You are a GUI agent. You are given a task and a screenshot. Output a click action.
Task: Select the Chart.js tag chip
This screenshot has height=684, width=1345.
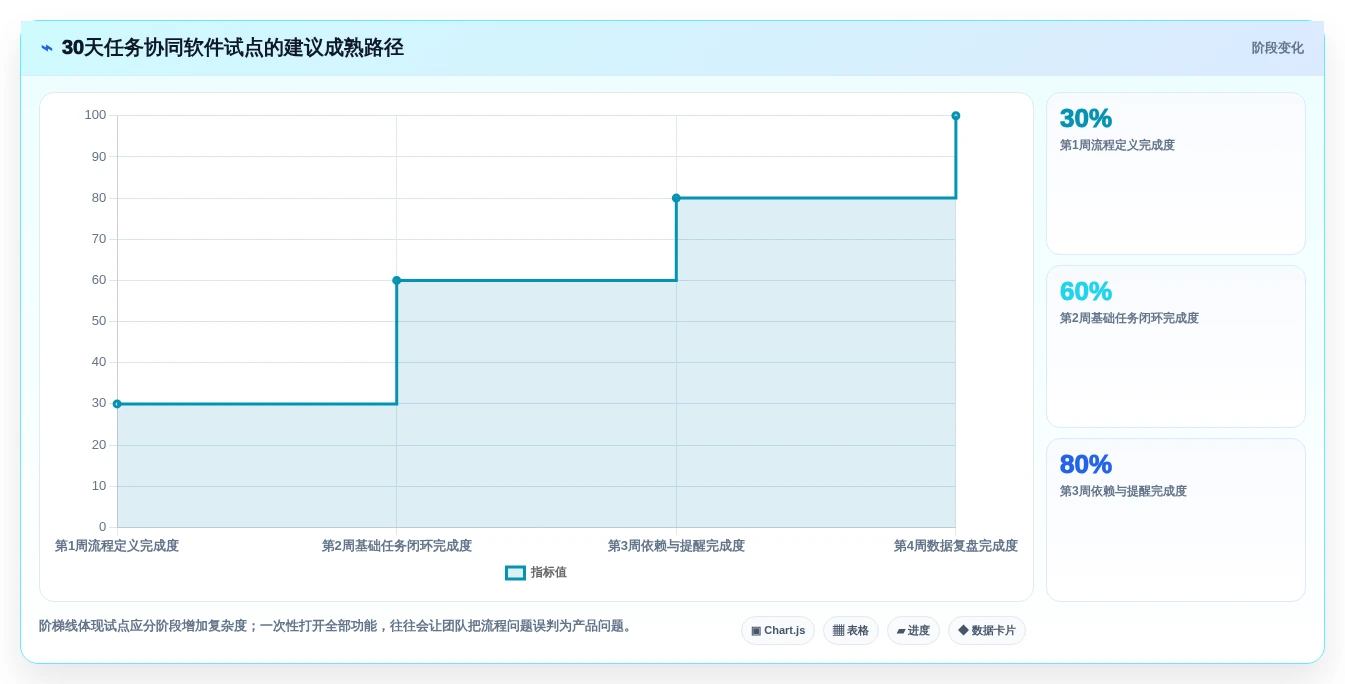[778, 631]
